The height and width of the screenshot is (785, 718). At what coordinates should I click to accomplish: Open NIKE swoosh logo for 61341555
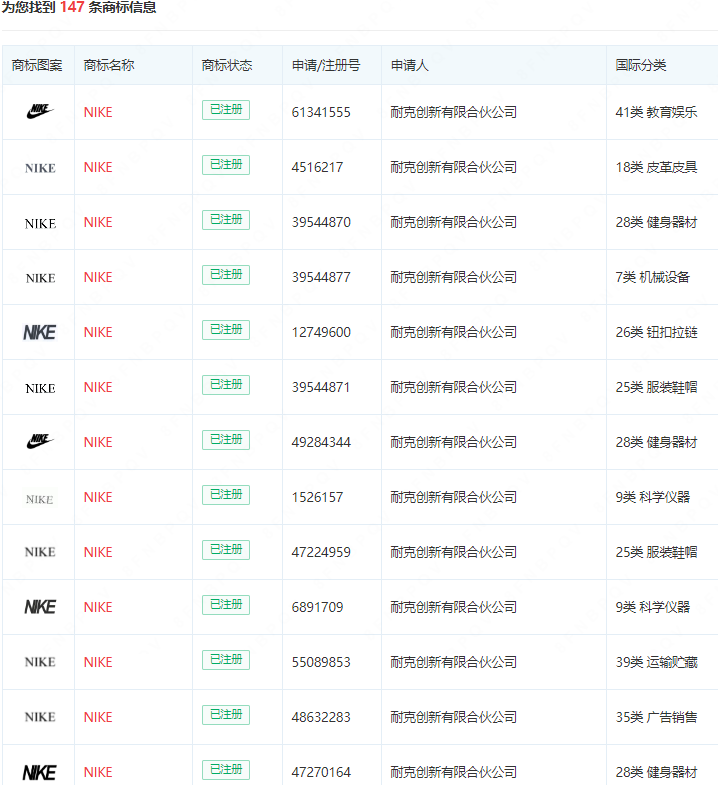tap(40, 111)
